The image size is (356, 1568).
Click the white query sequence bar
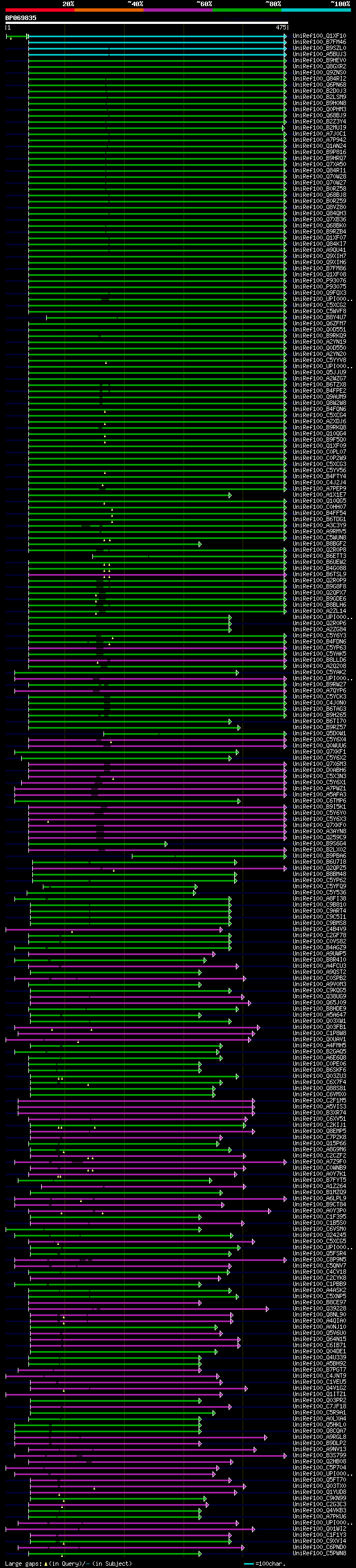[x=147, y=23]
